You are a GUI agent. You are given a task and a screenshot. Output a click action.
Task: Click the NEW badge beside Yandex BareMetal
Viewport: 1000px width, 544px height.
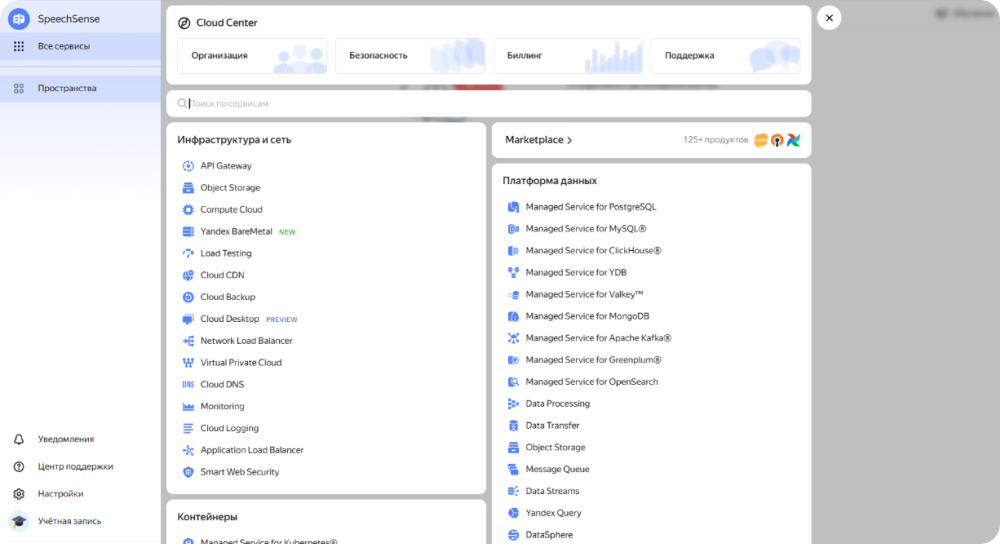pyautogui.click(x=287, y=232)
